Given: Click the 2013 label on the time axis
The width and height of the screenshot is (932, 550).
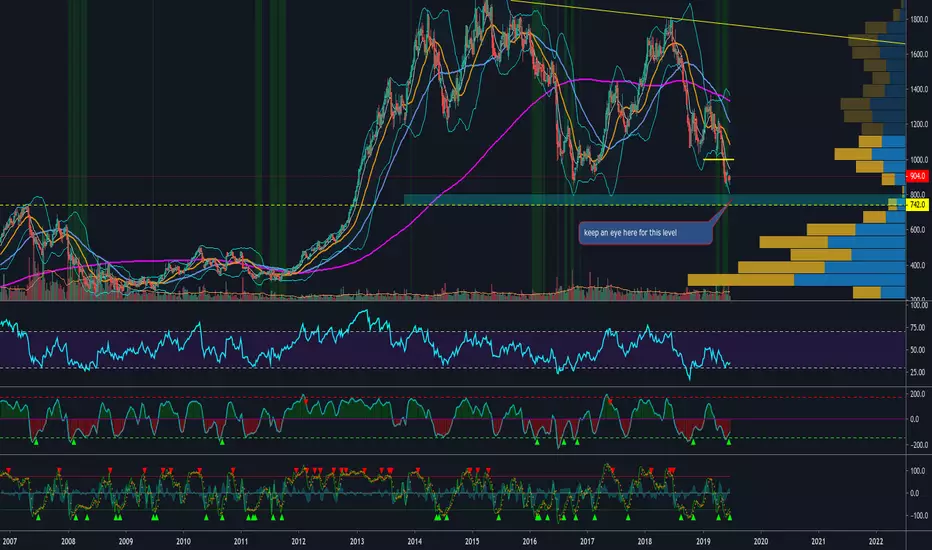Looking at the screenshot, I should tap(357, 542).
